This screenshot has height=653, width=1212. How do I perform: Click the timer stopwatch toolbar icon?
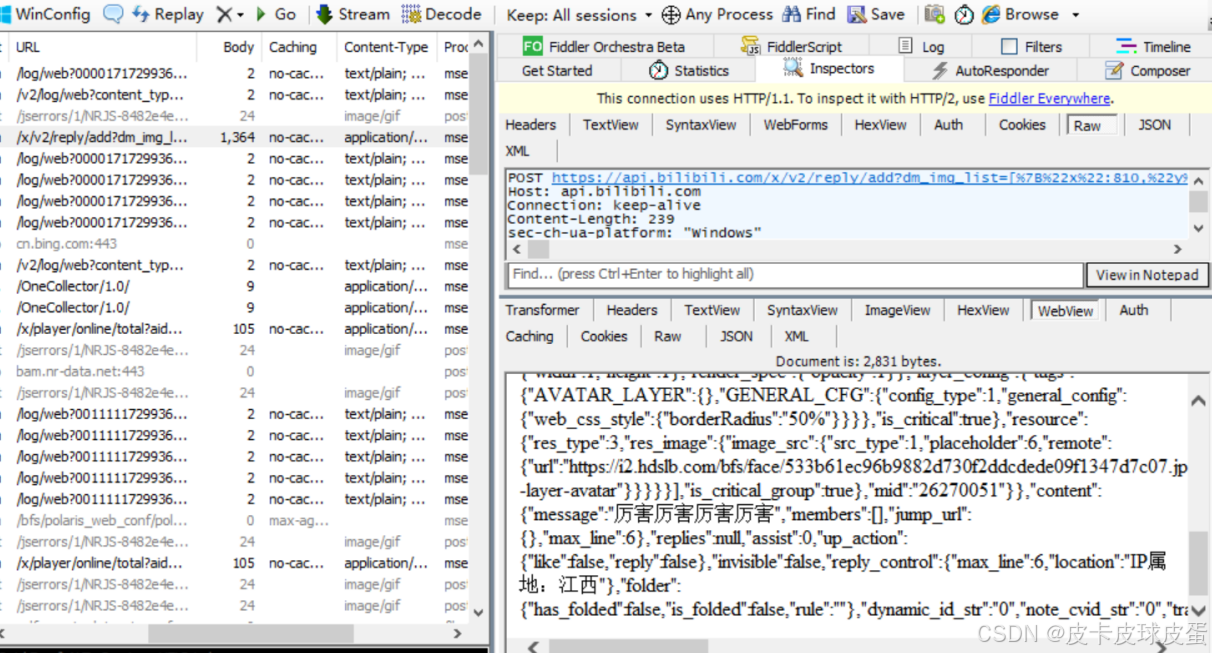click(x=964, y=15)
